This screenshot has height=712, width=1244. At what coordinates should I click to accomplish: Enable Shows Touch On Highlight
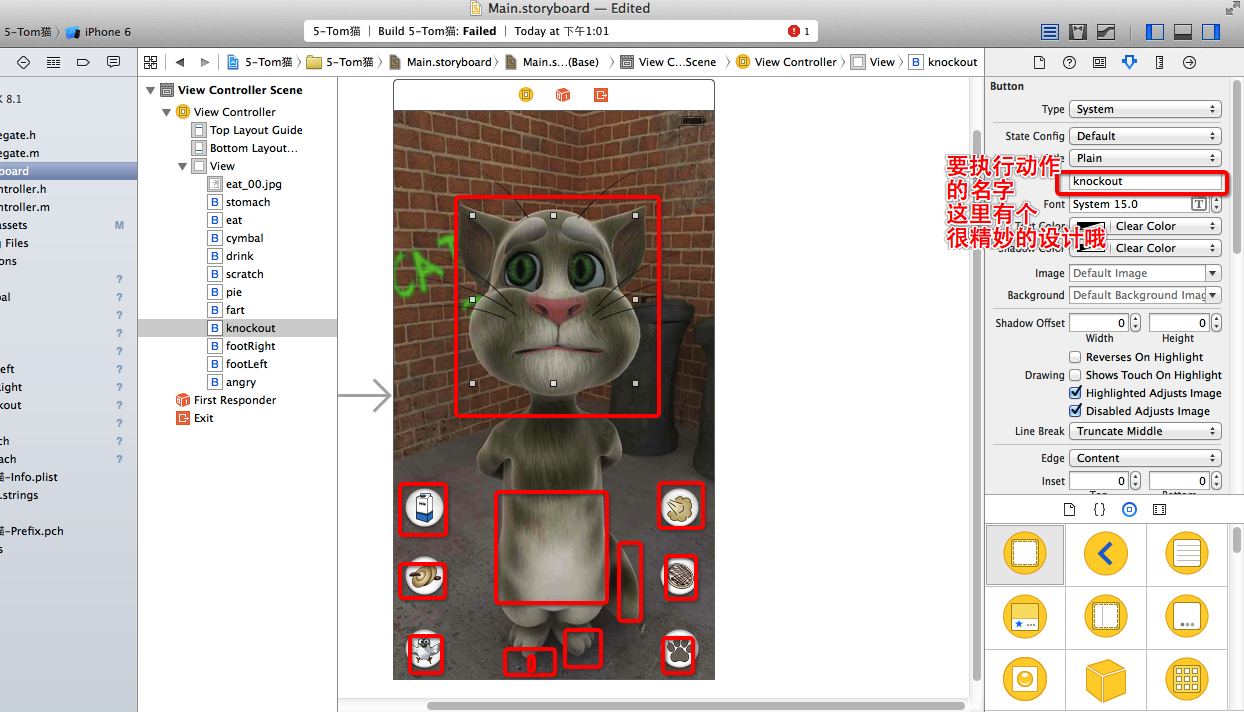(1076, 375)
